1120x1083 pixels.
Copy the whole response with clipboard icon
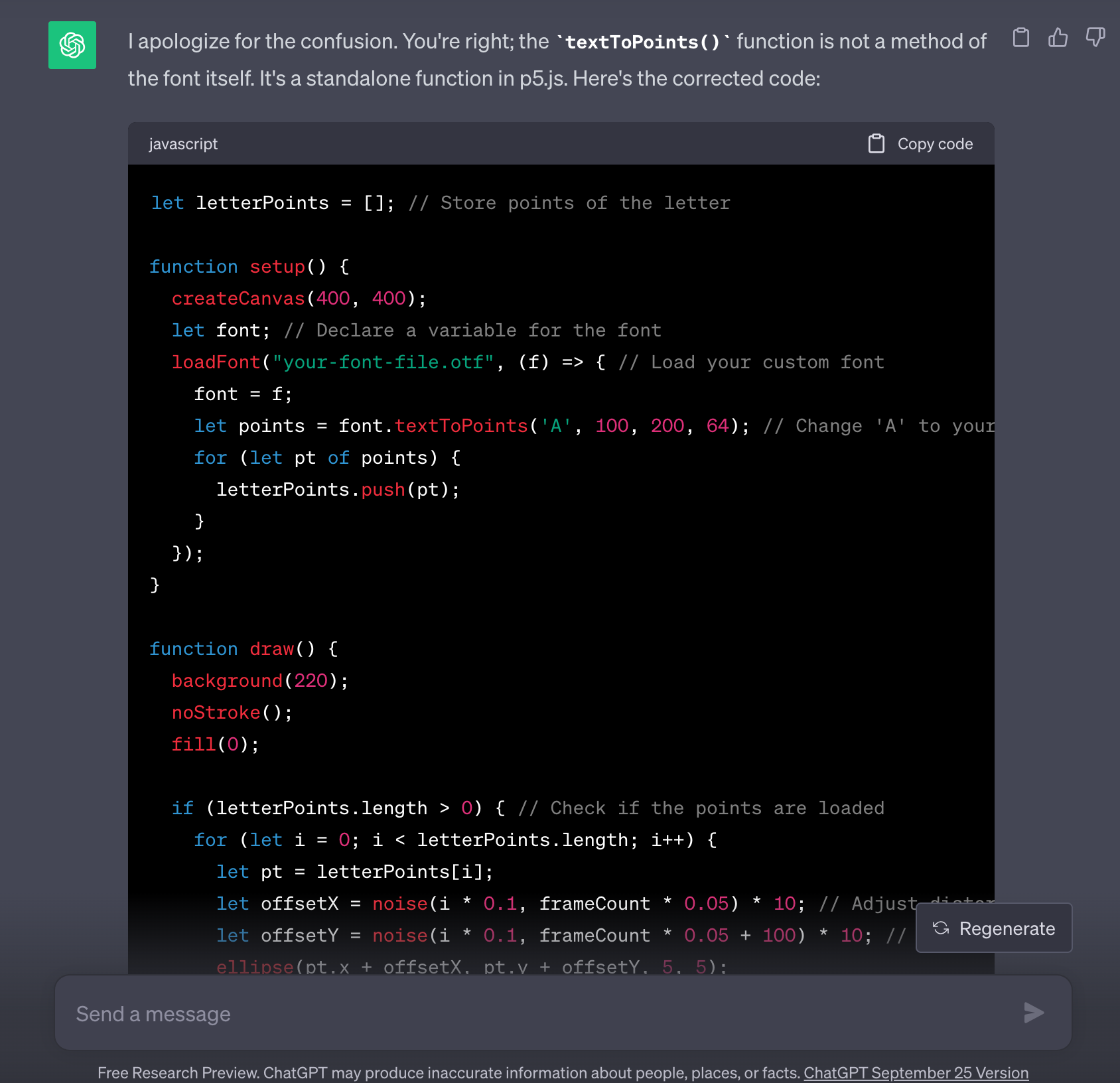(1021, 38)
